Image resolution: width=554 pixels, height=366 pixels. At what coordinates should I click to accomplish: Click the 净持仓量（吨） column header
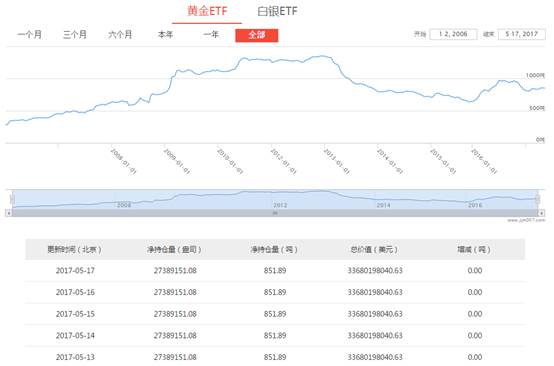point(274,249)
